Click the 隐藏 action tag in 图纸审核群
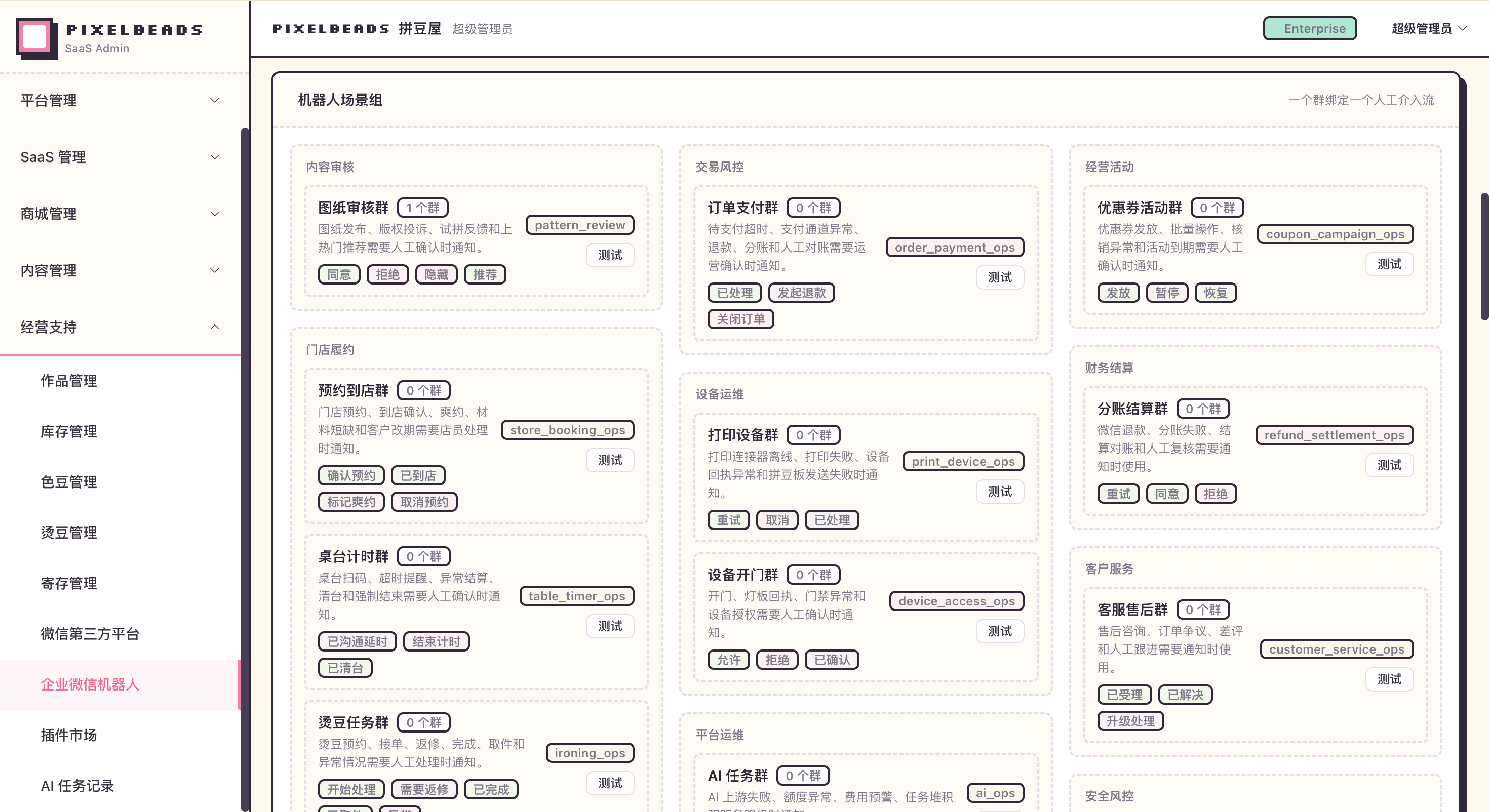The height and width of the screenshot is (812, 1489). pos(437,274)
